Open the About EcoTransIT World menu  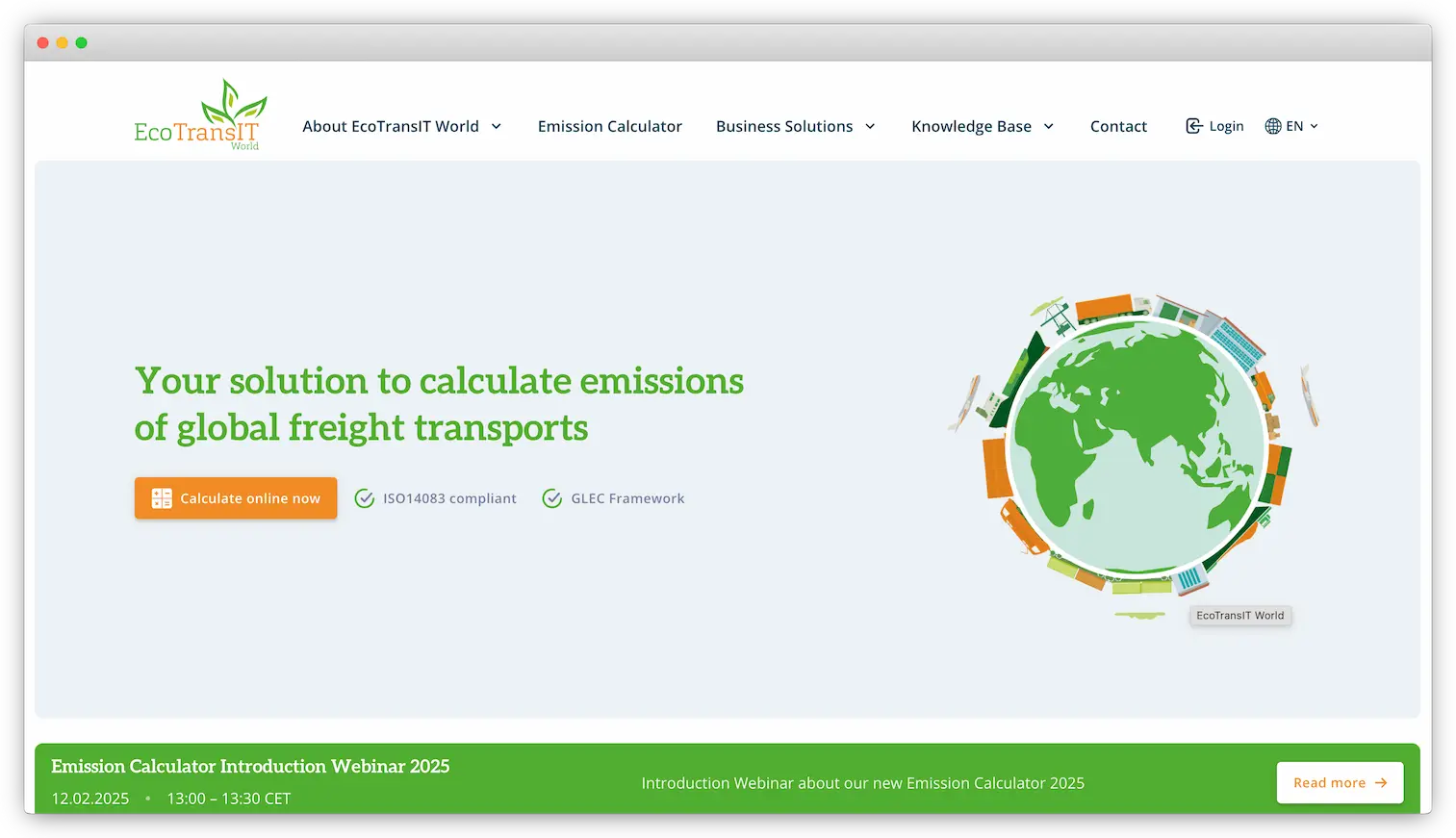pyautogui.click(x=391, y=126)
